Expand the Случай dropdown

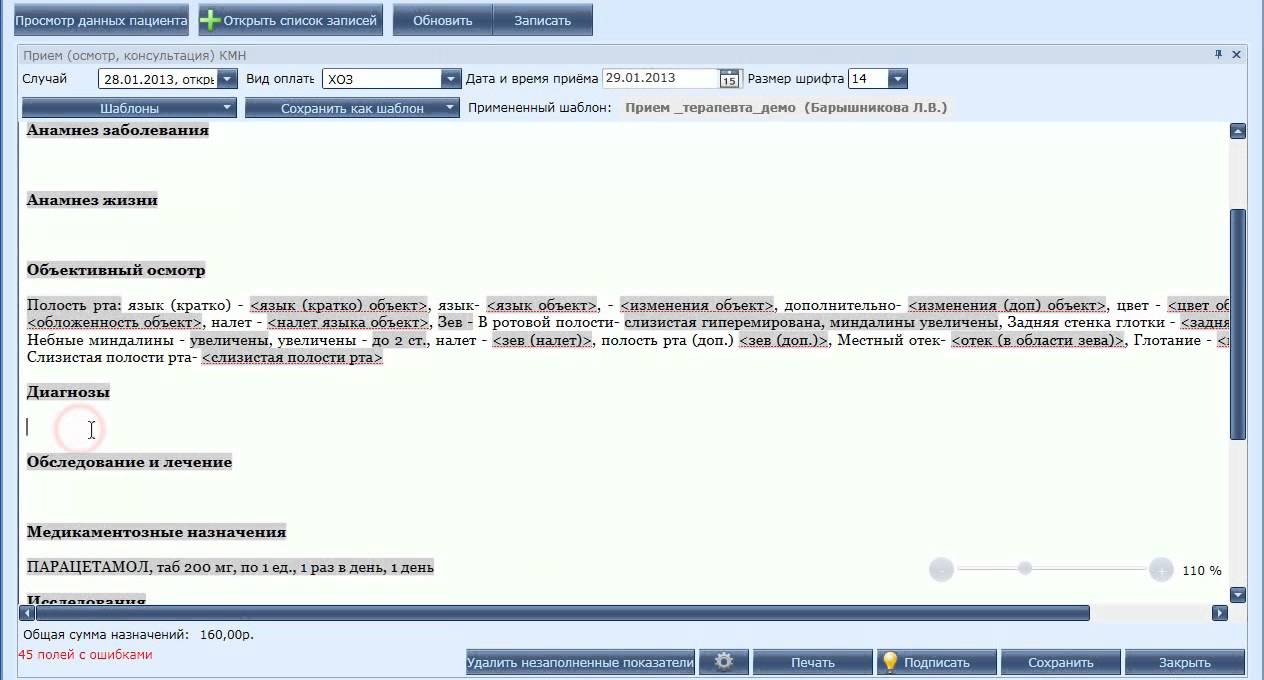coord(227,79)
